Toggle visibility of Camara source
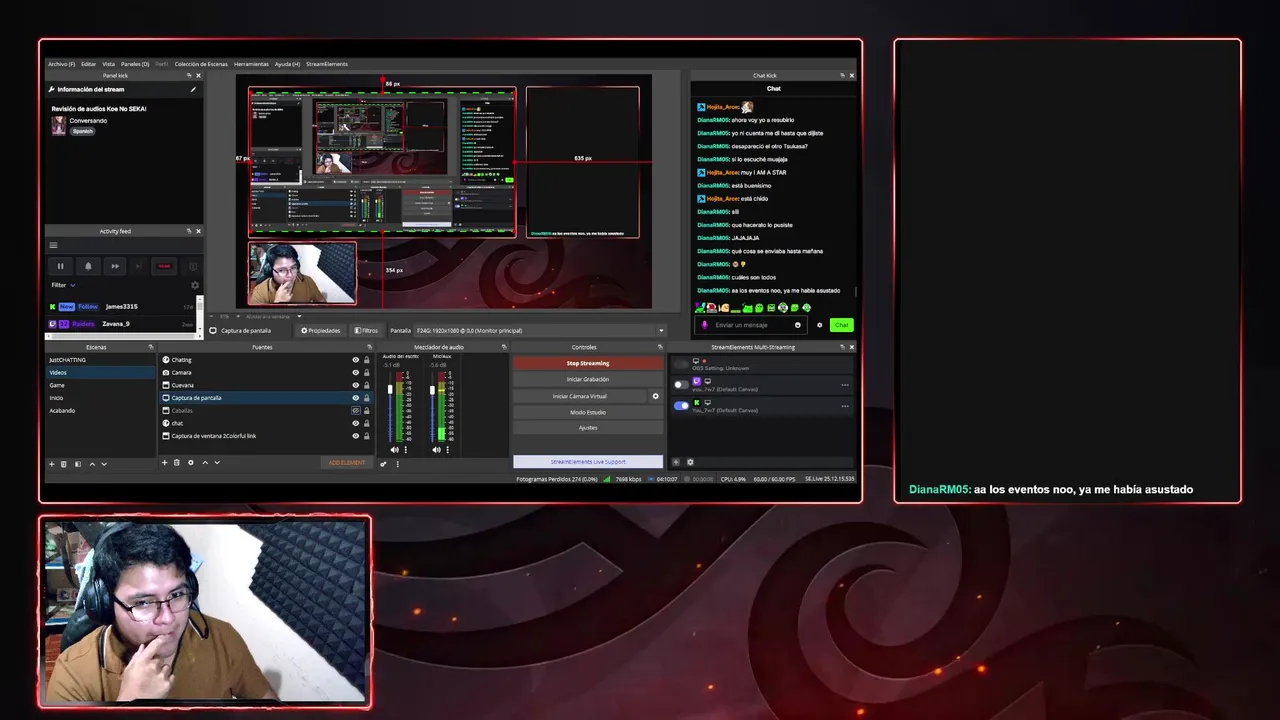Viewport: 1280px width, 720px height. 355,372
